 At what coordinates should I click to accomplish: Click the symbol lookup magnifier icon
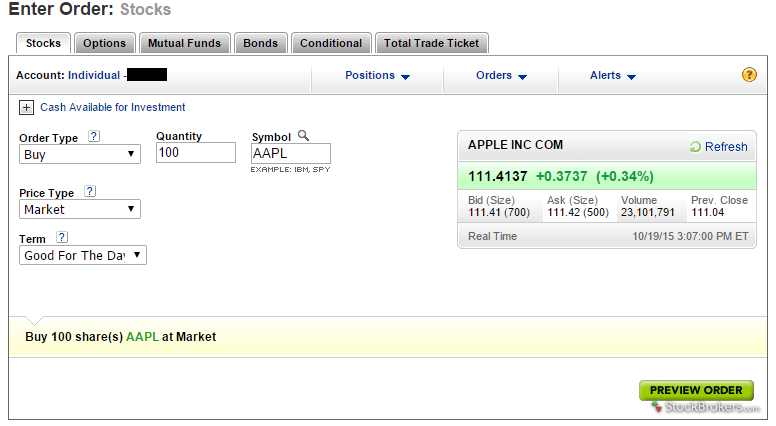click(x=304, y=136)
